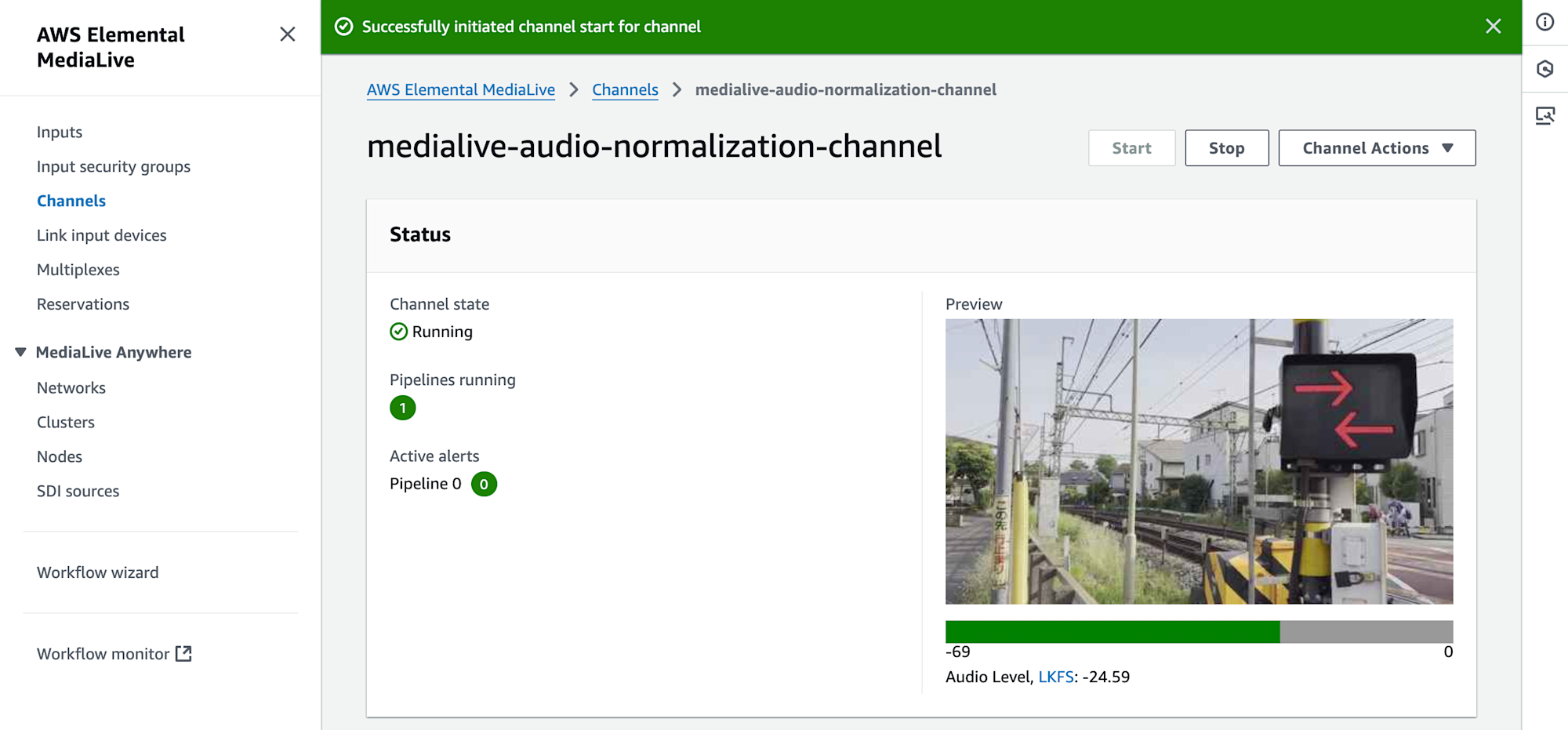The image size is (1568, 730).
Task: Open the Channel Actions dropdown
Action: [1377, 148]
